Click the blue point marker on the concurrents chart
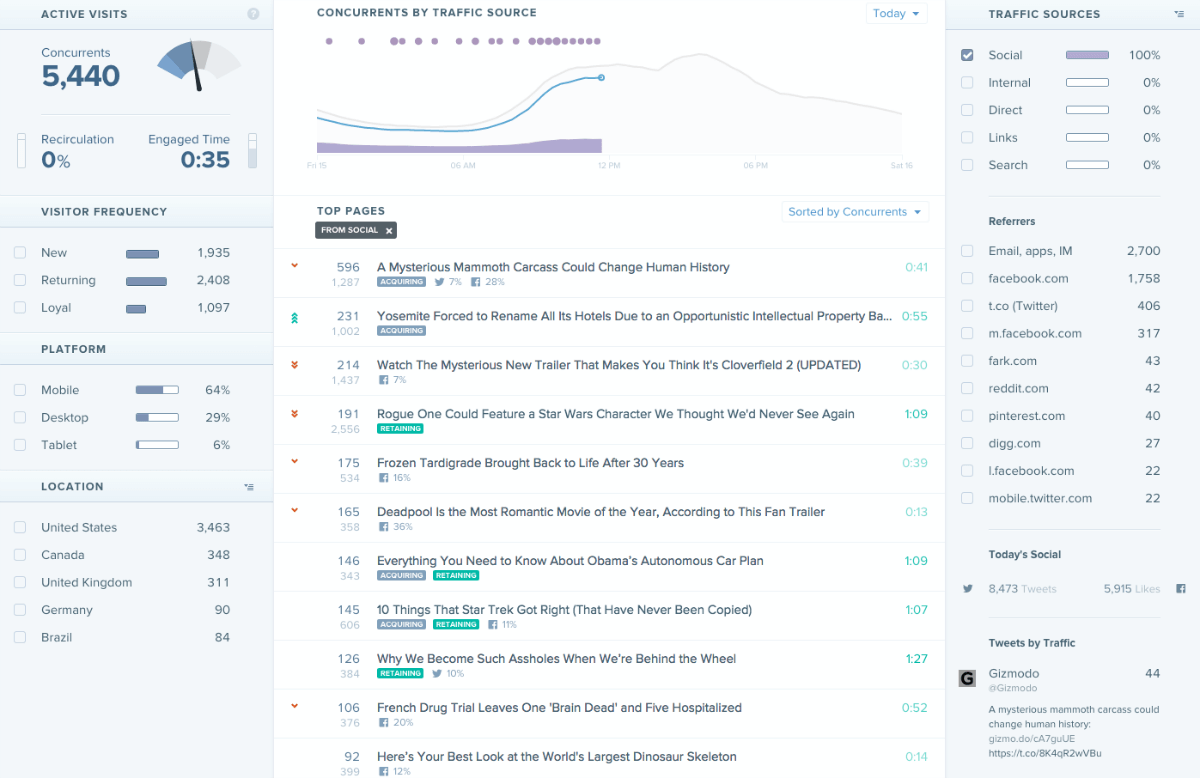Screen dimensions: 1200x778 click(600, 77)
